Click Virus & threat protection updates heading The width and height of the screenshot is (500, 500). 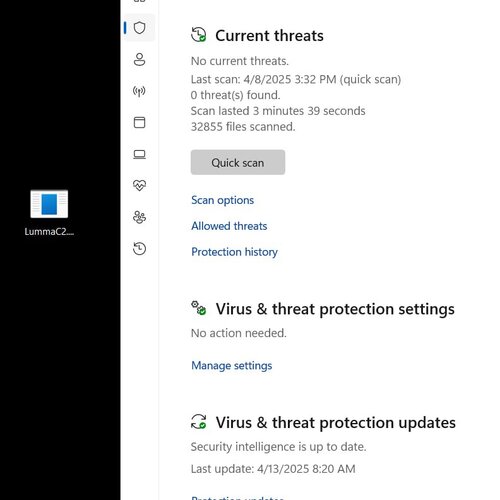[336, 423]
